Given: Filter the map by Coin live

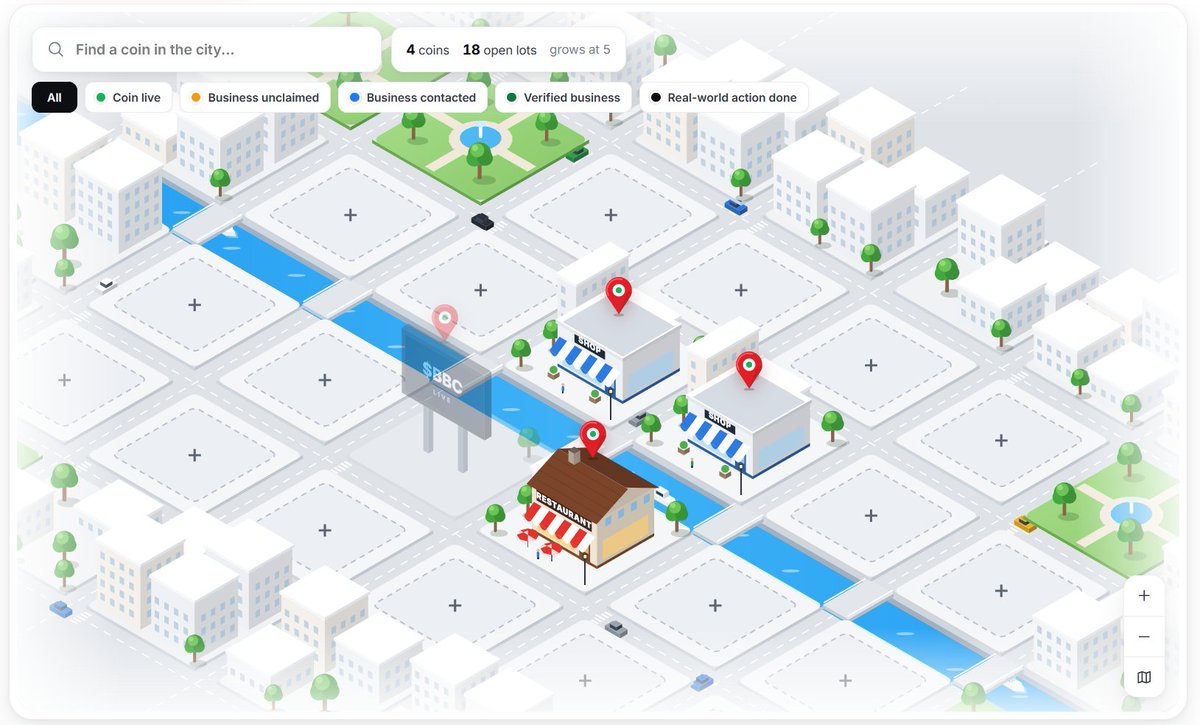Looking at the screenshot, I should pos(128,97).
